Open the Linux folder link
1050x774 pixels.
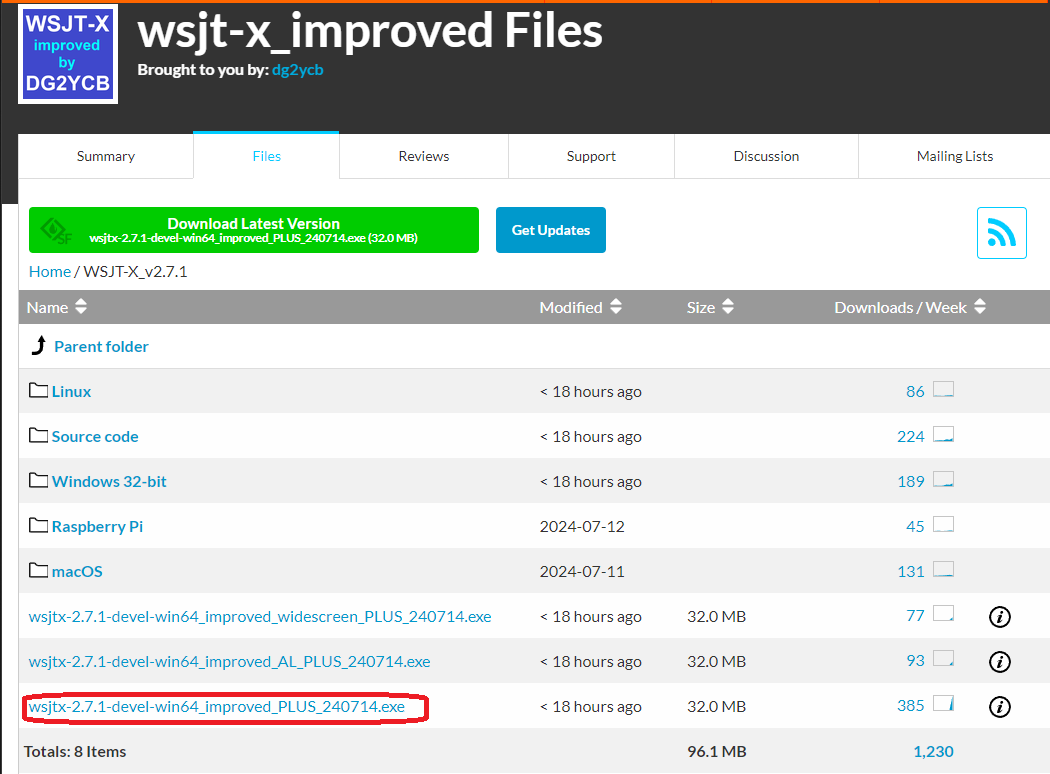72,391
